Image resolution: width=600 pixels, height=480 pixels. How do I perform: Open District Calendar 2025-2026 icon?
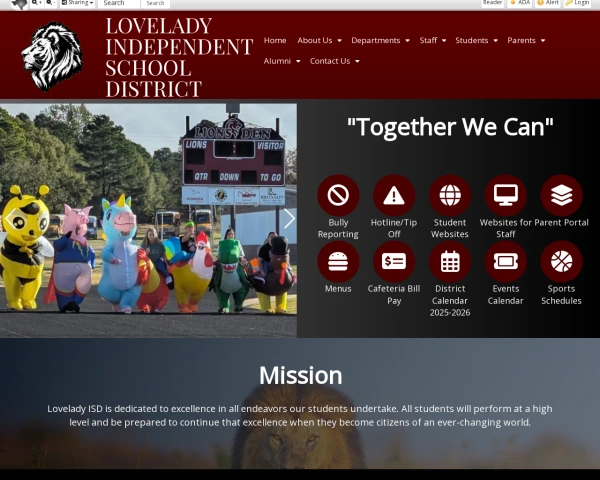[x=450, y=261]
